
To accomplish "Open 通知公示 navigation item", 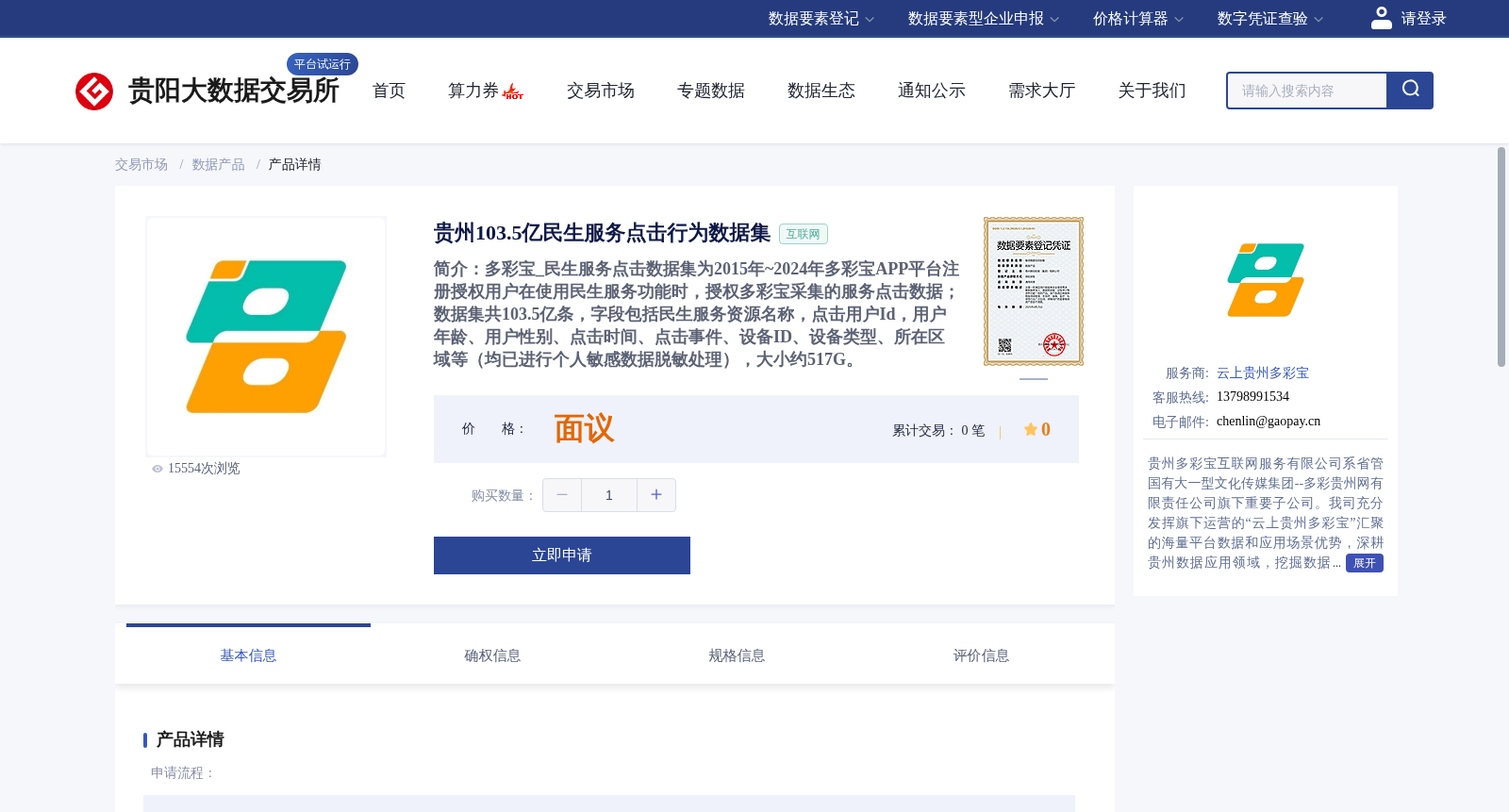I will click(x=932, y=91).
